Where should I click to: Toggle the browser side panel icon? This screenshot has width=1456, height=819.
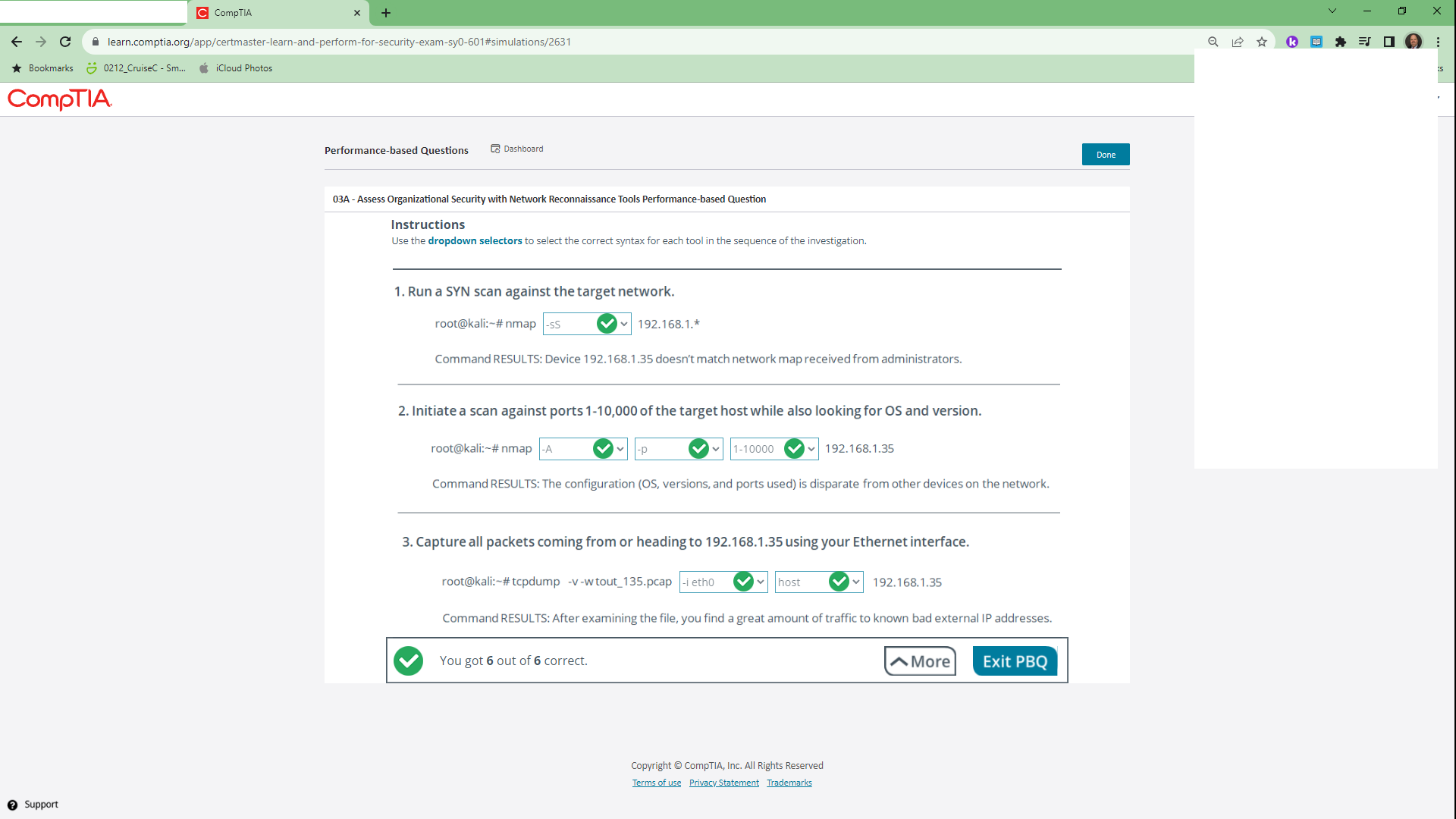[1389, 42]
